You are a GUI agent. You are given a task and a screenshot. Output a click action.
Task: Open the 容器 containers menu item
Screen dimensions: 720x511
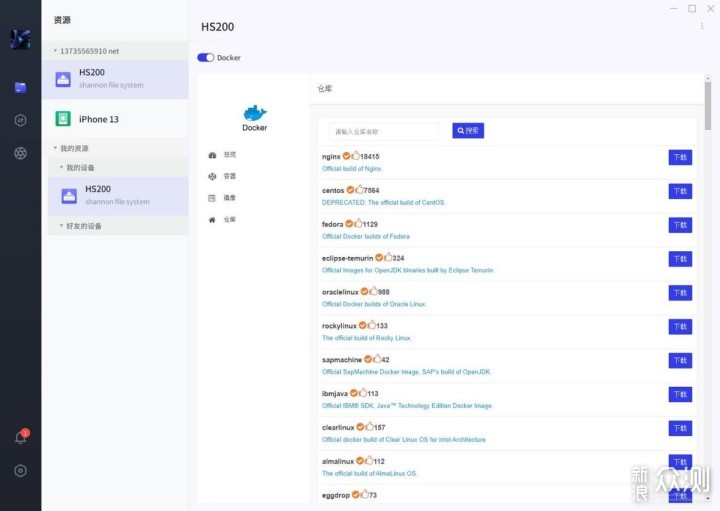point(222,176)
